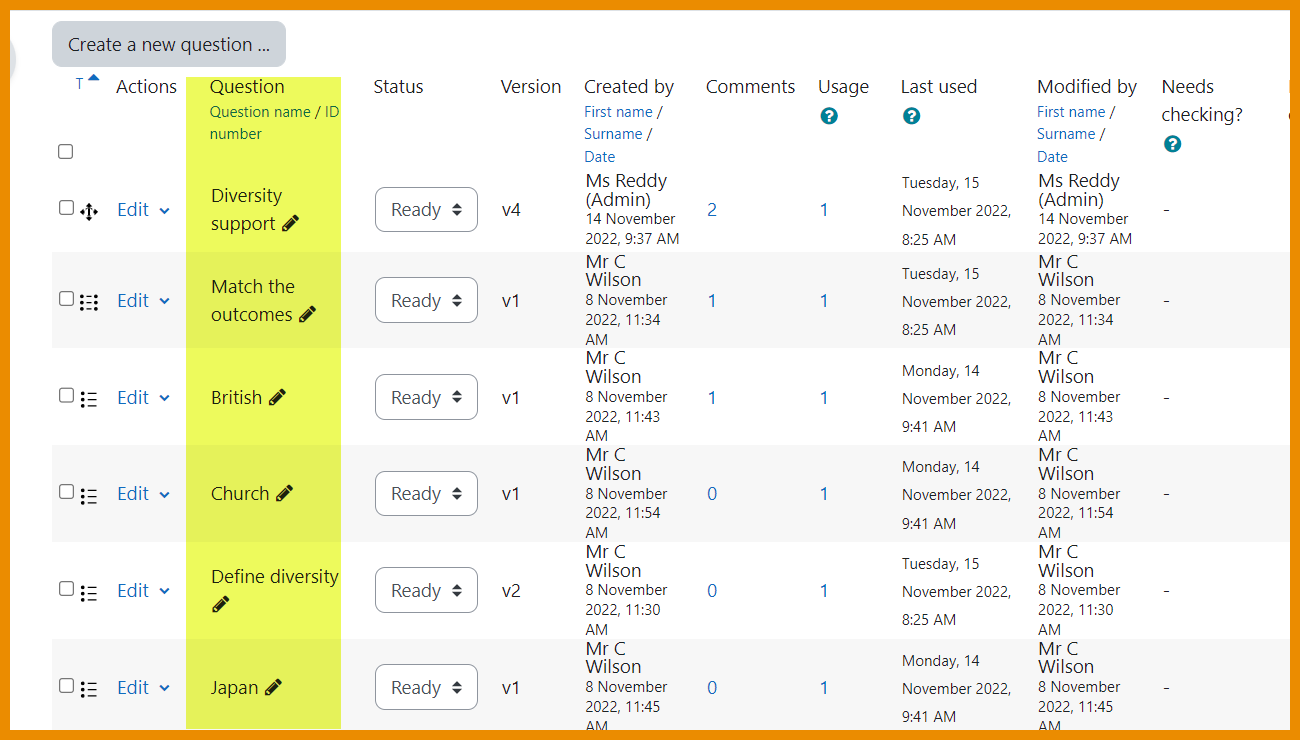Click pencil icon next to Match the outcomes
This screenshot has width=1300, height=740.
point(307,314)
